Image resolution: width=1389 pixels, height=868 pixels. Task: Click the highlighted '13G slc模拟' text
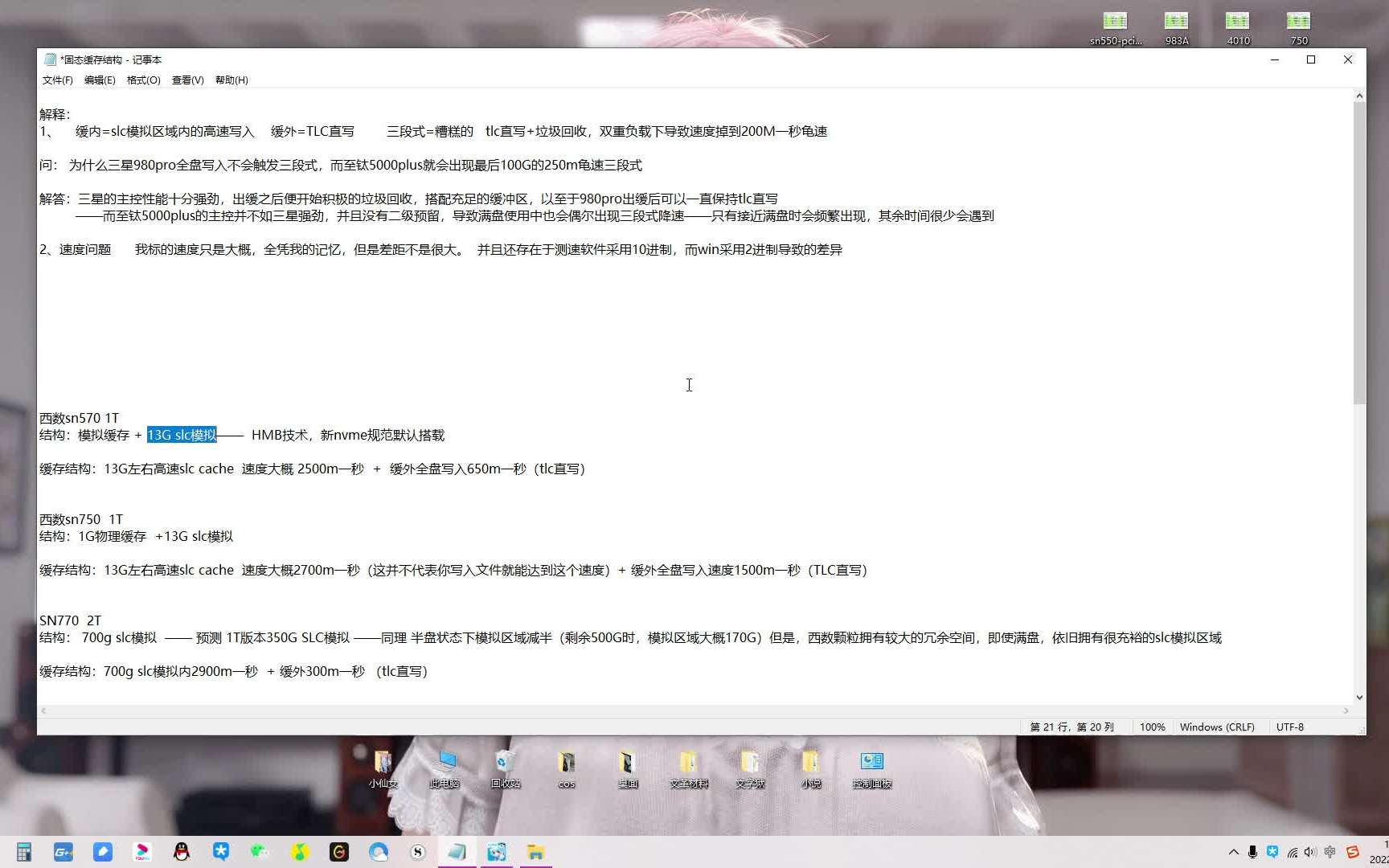point(182,435)
